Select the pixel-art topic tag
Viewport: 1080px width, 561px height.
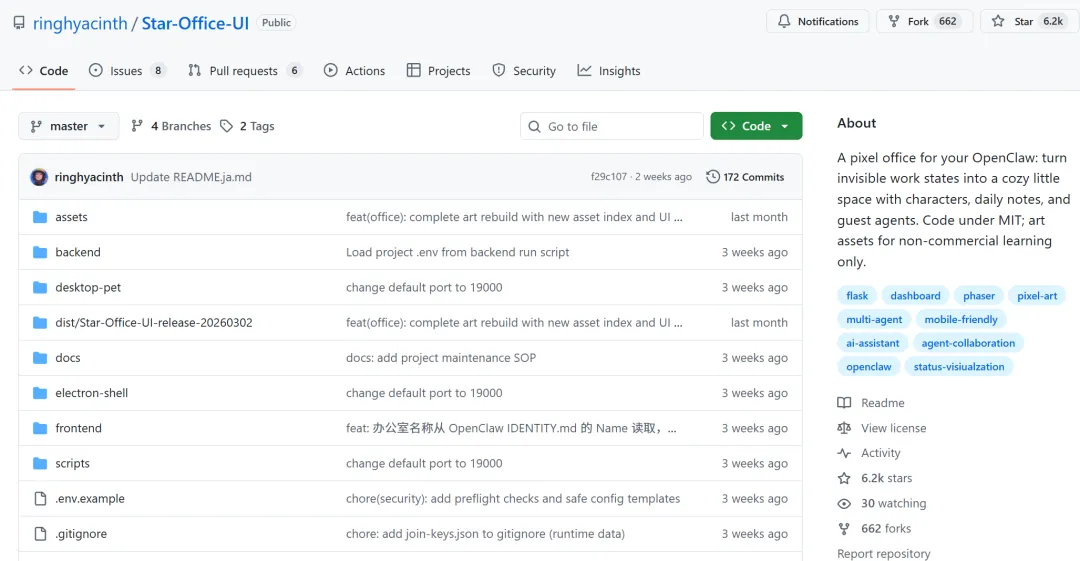(x=1037, y=296)
